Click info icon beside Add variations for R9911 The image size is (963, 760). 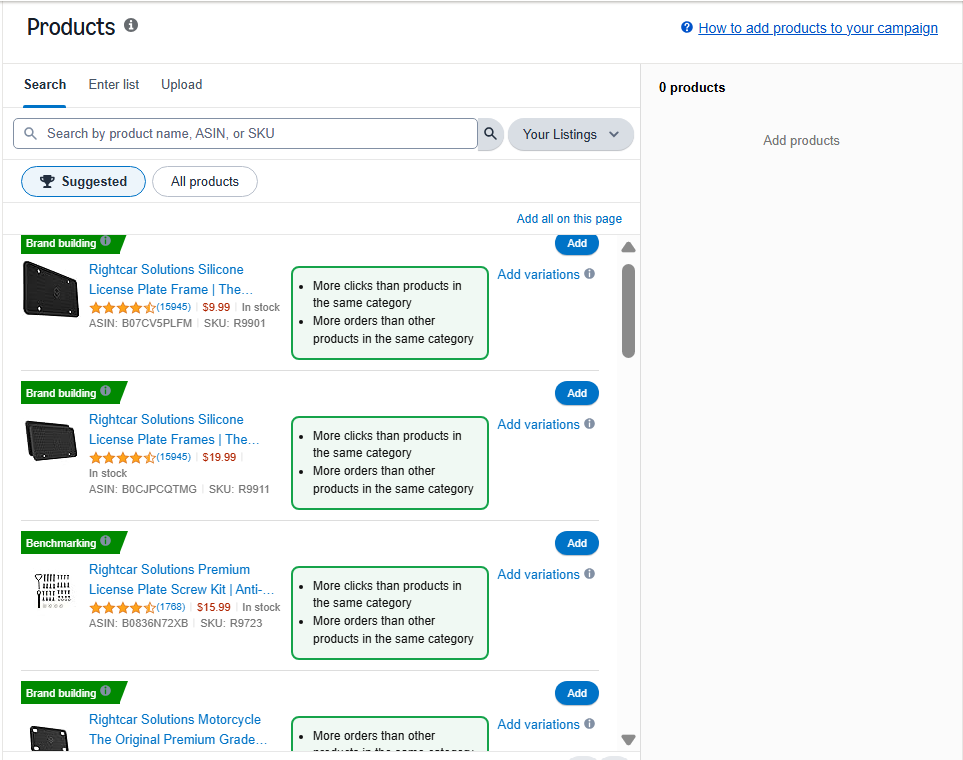point(590,424)
